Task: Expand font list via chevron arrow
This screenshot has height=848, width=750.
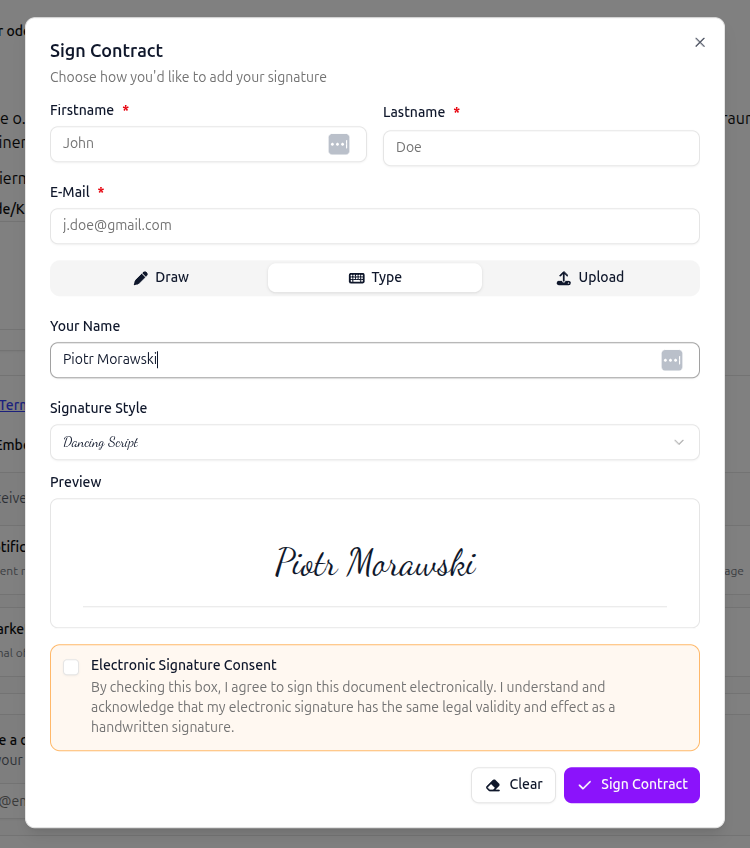Action: [x=679, y=442]
